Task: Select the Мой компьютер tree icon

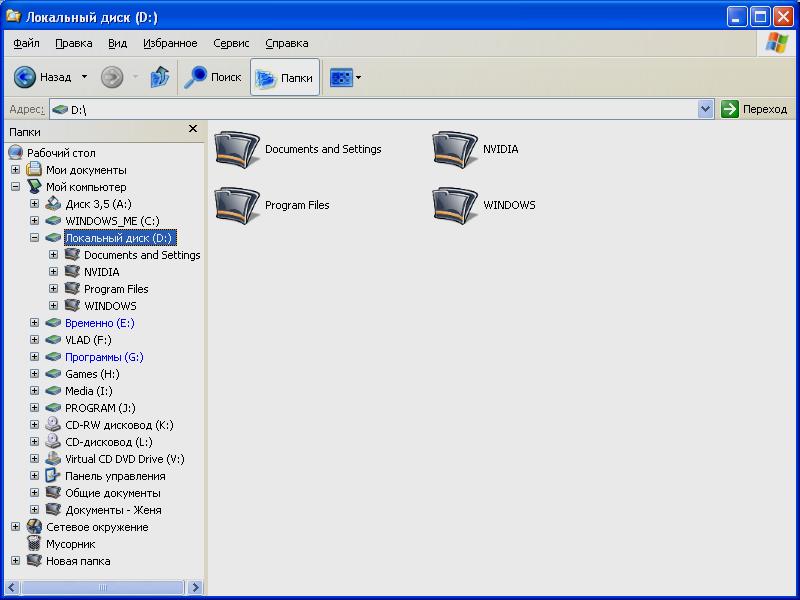Action: [x=34, y=187]
